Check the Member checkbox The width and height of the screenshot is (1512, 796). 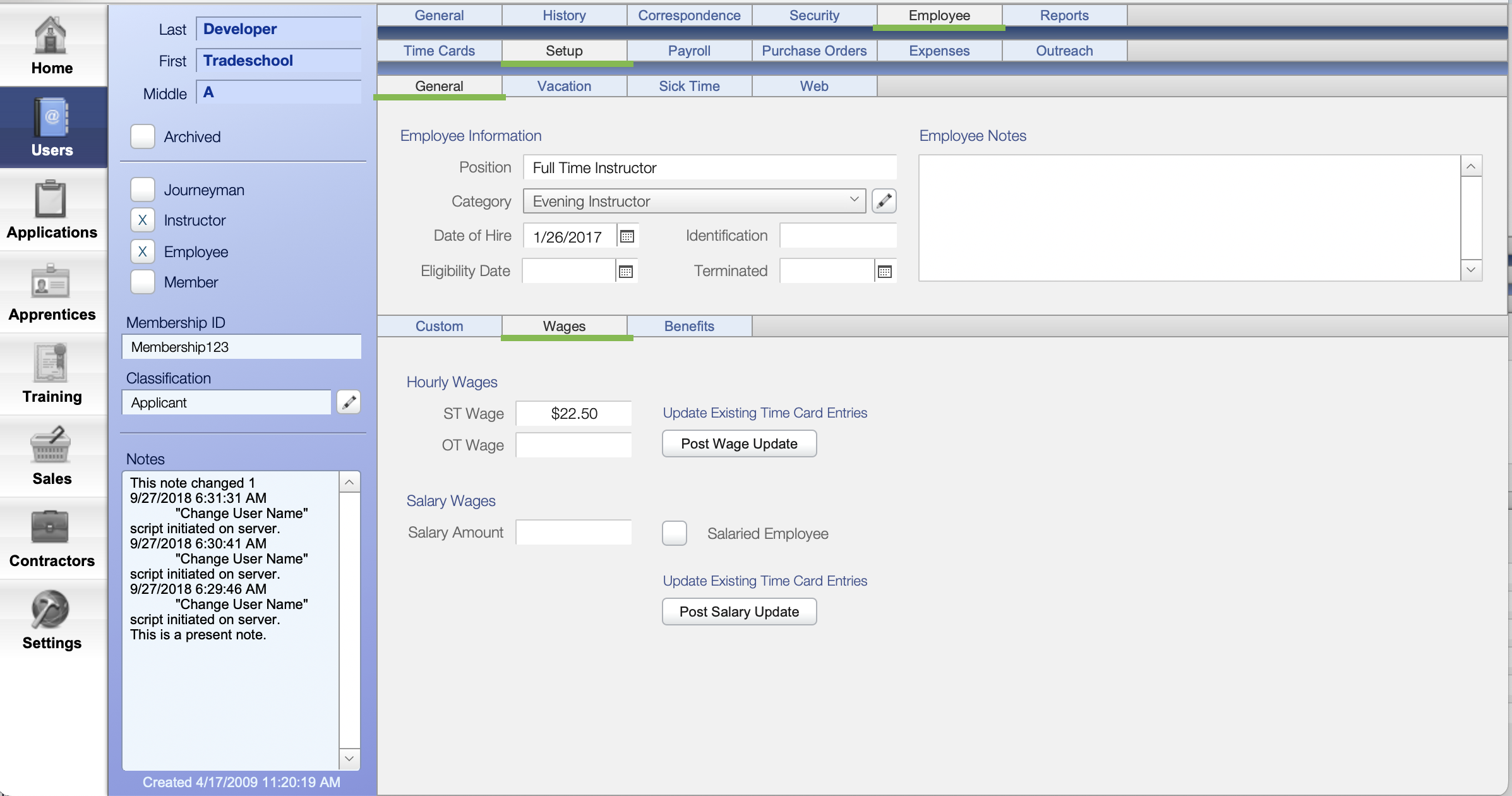tap(143, 282)
